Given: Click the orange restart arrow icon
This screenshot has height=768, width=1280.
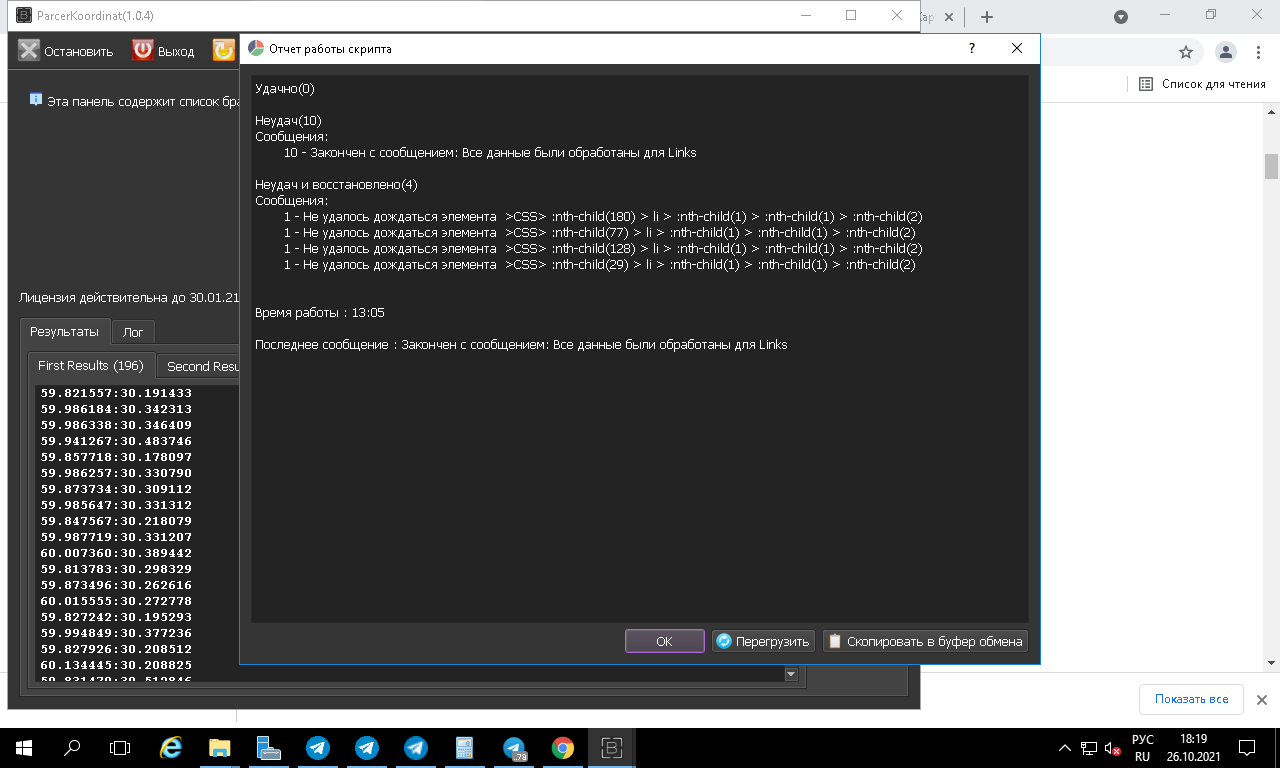Looking at the screenshot, I should (223, 51).
